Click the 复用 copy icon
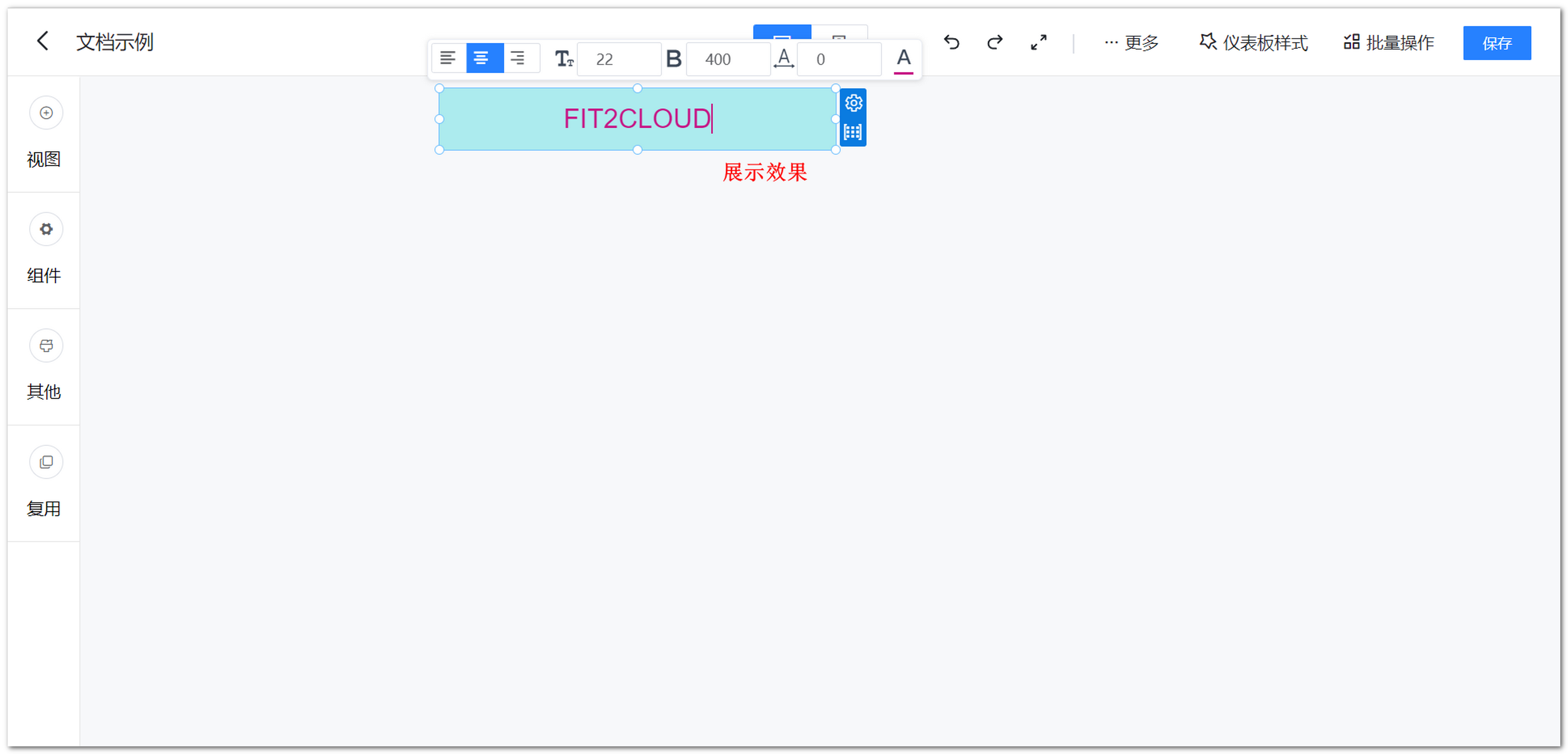 (x=46, y=461)
